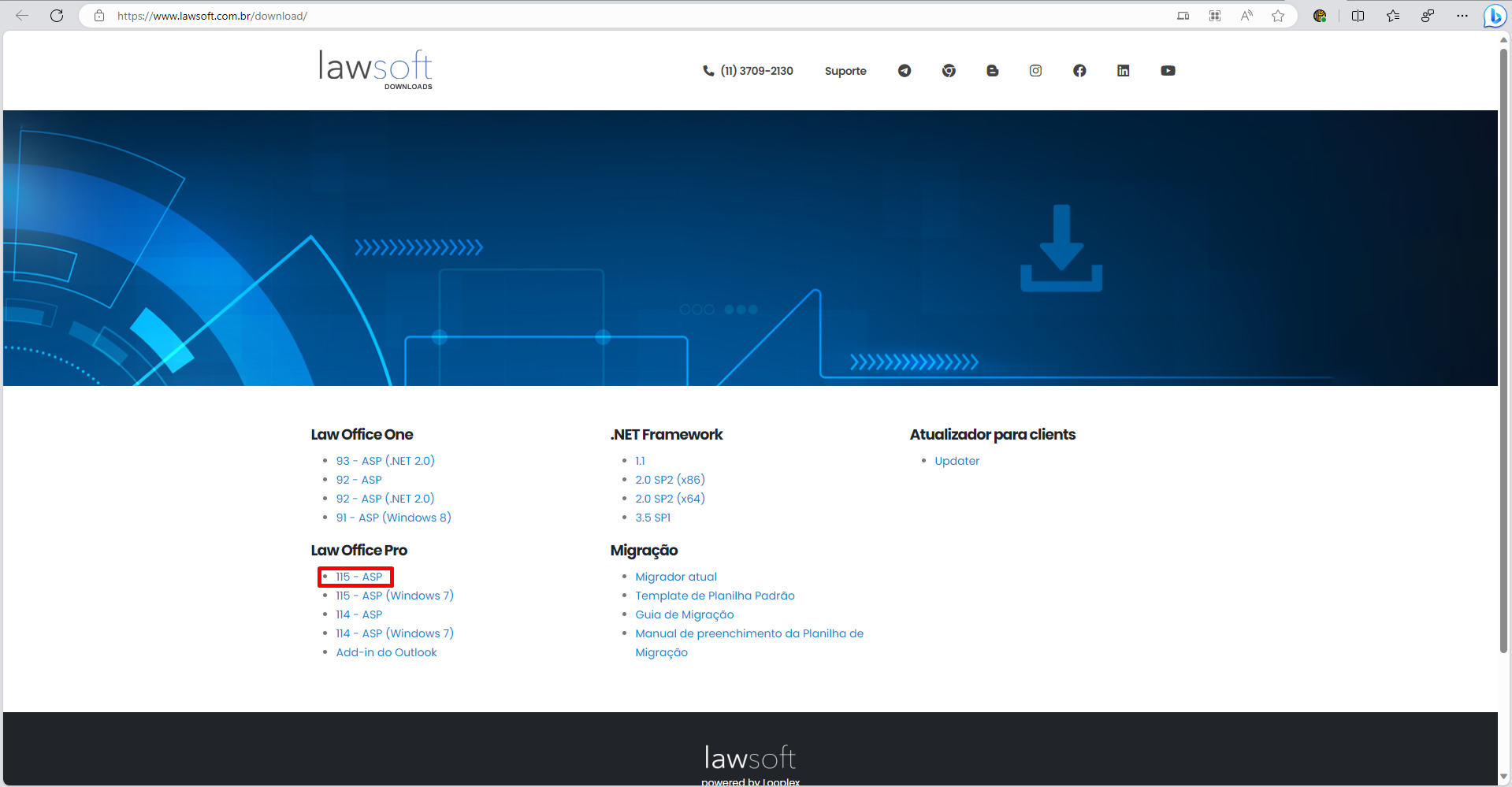This screenshot has width=1512, height=787.
Task: Open the Lawsoft Blogger icon
Action: (x=993, y=71)
